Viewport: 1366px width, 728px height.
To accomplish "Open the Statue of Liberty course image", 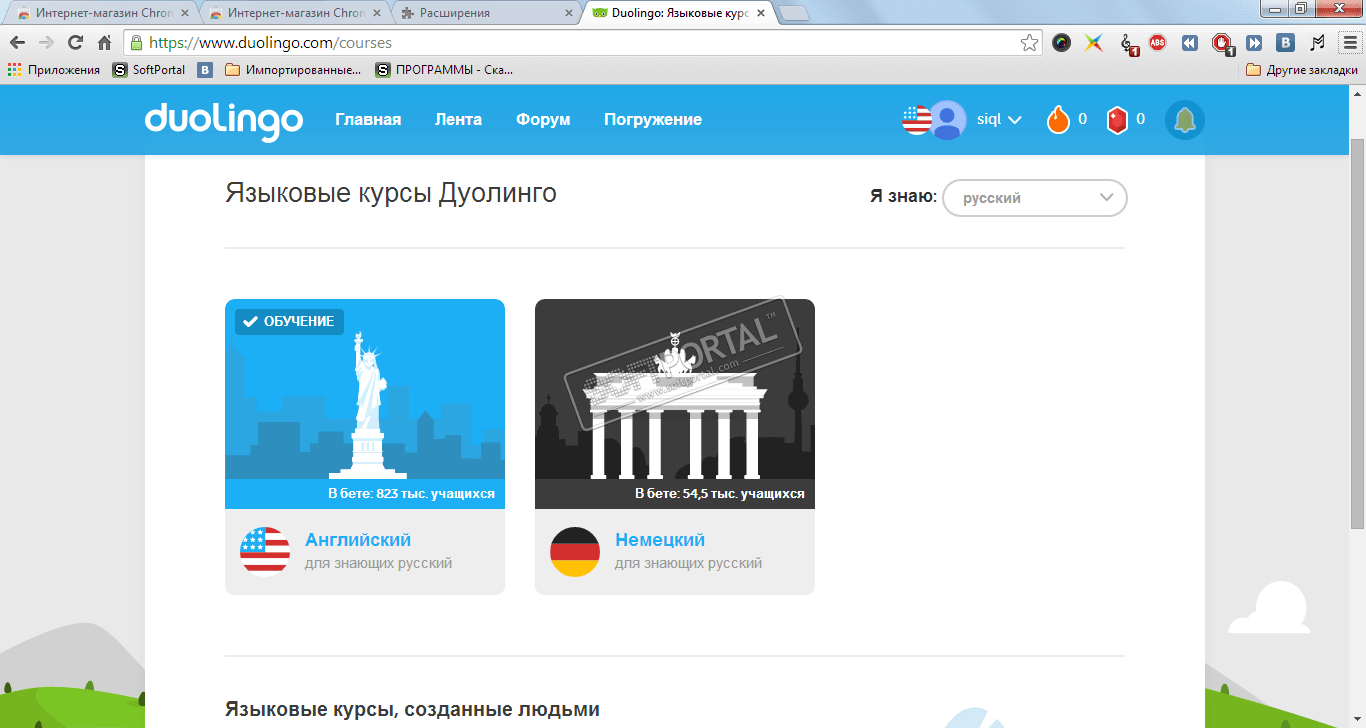I will coord(365,403).
